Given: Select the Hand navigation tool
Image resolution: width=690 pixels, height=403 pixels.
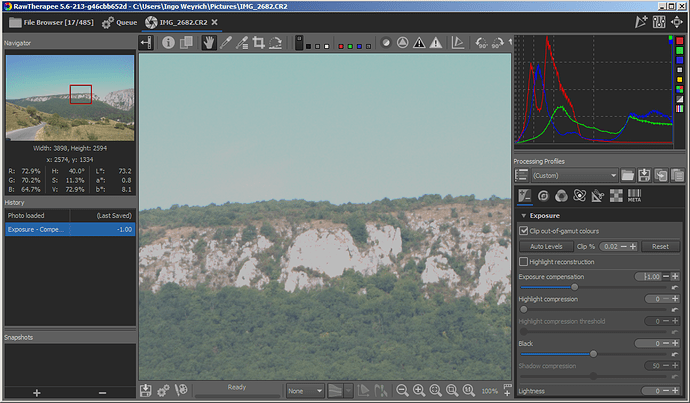Looking at the screenshot, I should click(209, 43).
